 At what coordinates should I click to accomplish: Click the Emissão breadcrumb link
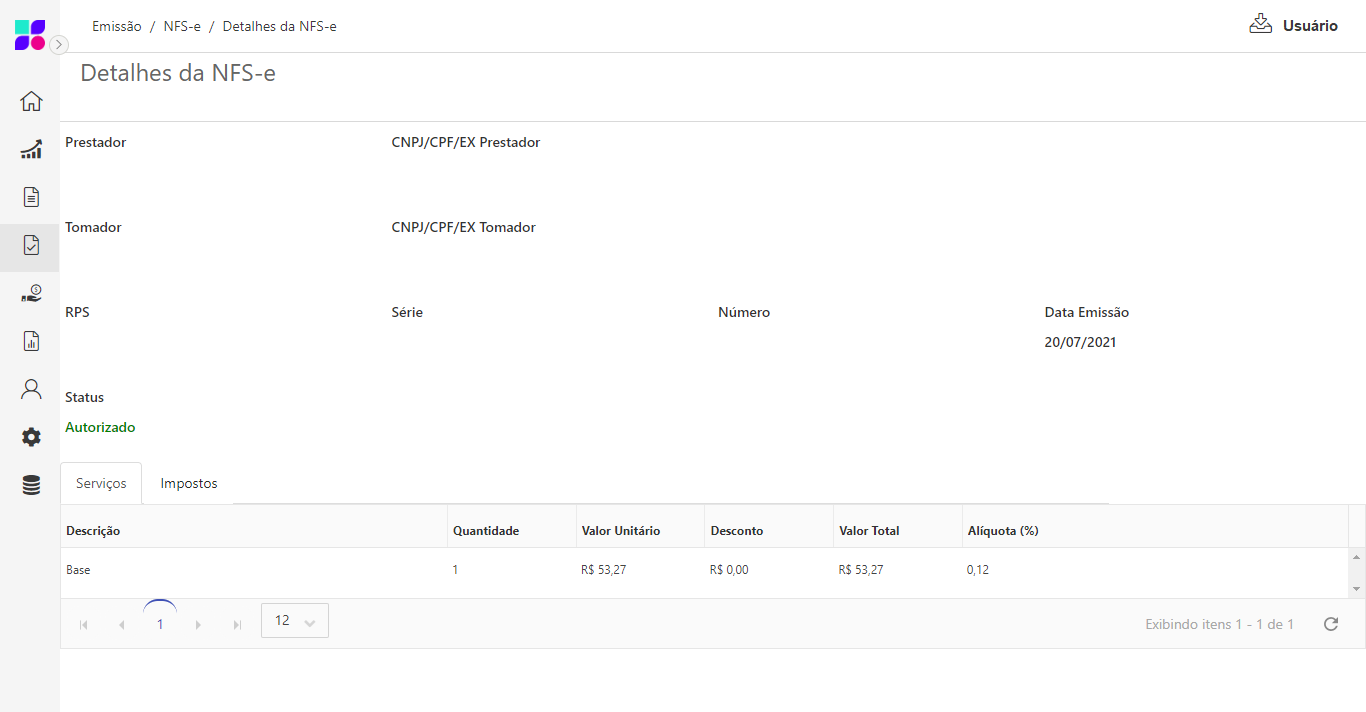pos(117,26)
